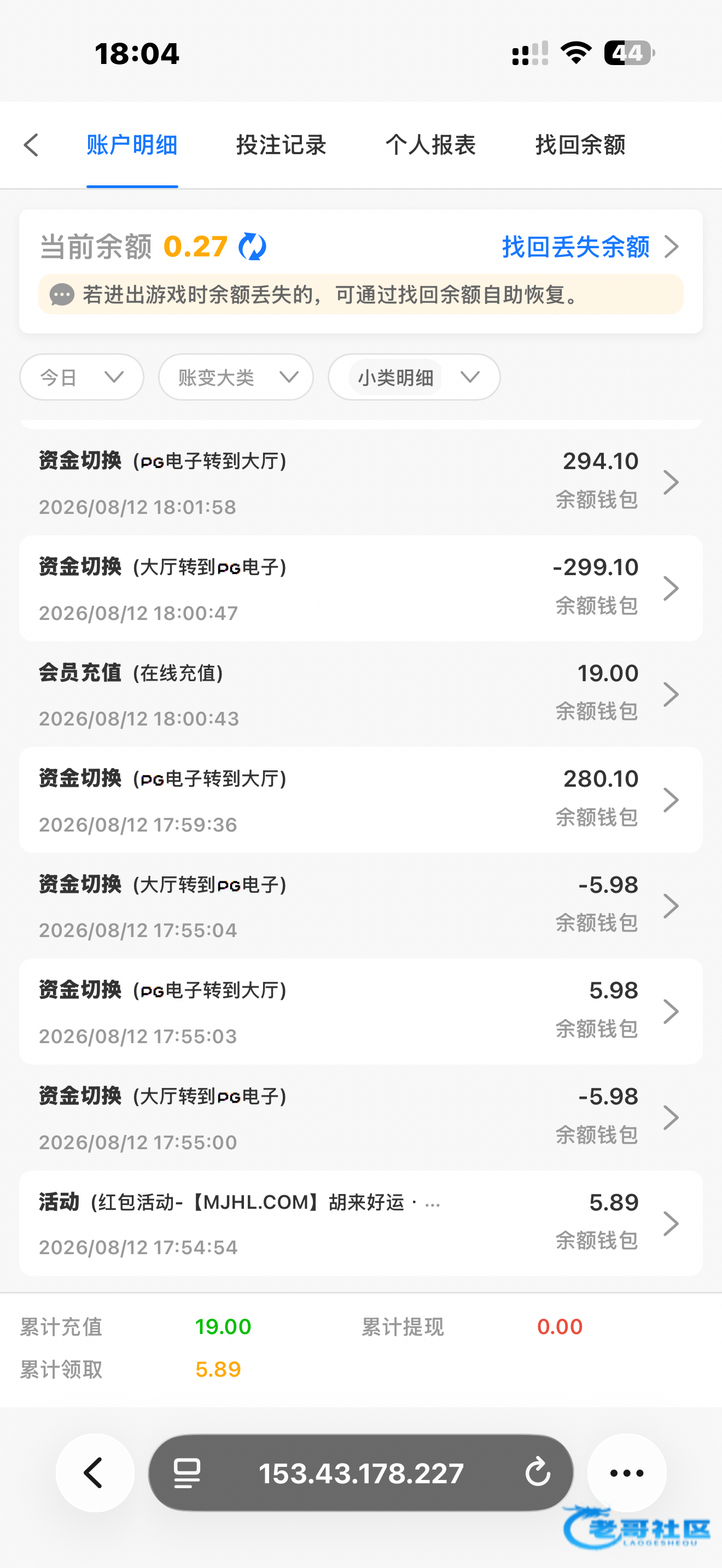Switch to the 投注记录 tab
722x1568 pixels.
click(x=281, y=145)
